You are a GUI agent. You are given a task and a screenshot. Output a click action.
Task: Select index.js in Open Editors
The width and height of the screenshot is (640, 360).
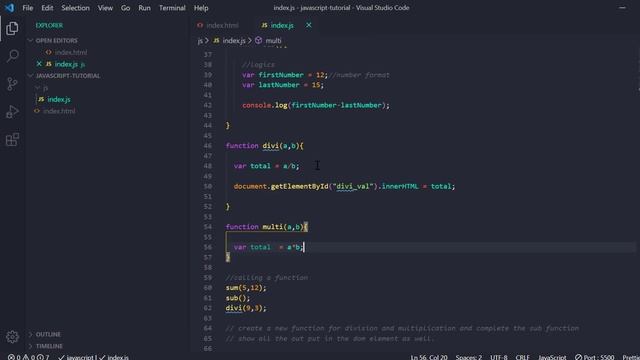pos(66,64)
